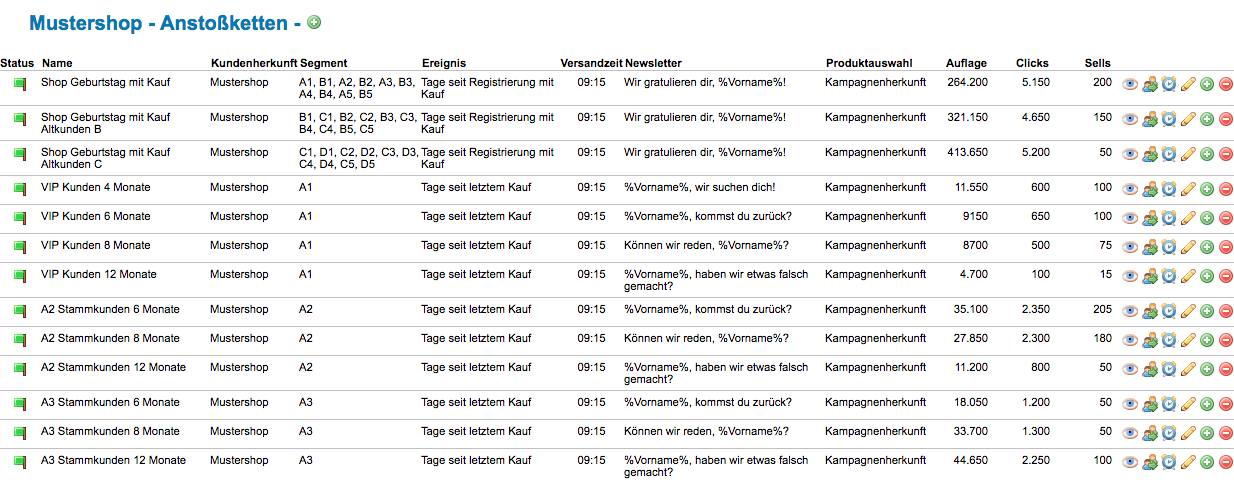The image size is (1234, 480).
Task: Edit 'VIP Kunden 4 Monate' with pencil icon
Action: [x=1189, y=189]
